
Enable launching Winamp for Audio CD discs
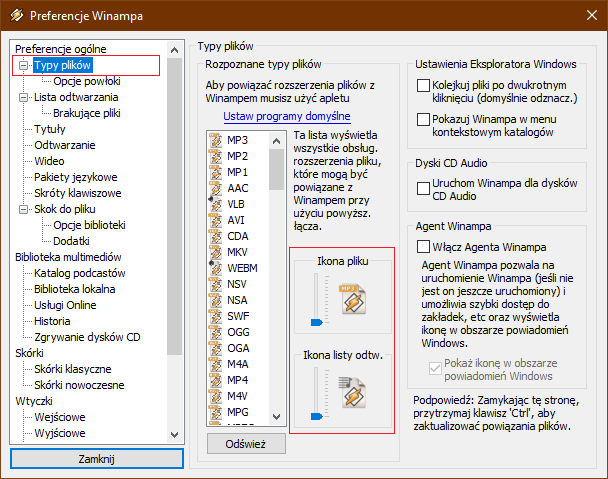[423, 188]
